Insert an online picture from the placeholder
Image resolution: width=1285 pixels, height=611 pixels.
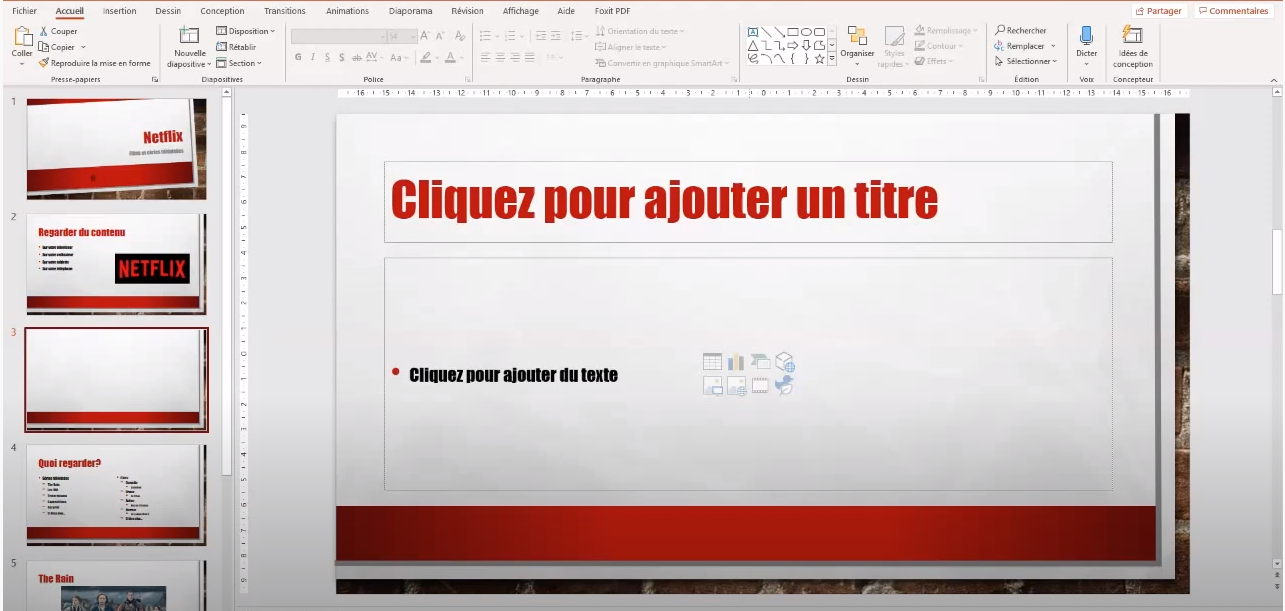(x=736, y=386)
